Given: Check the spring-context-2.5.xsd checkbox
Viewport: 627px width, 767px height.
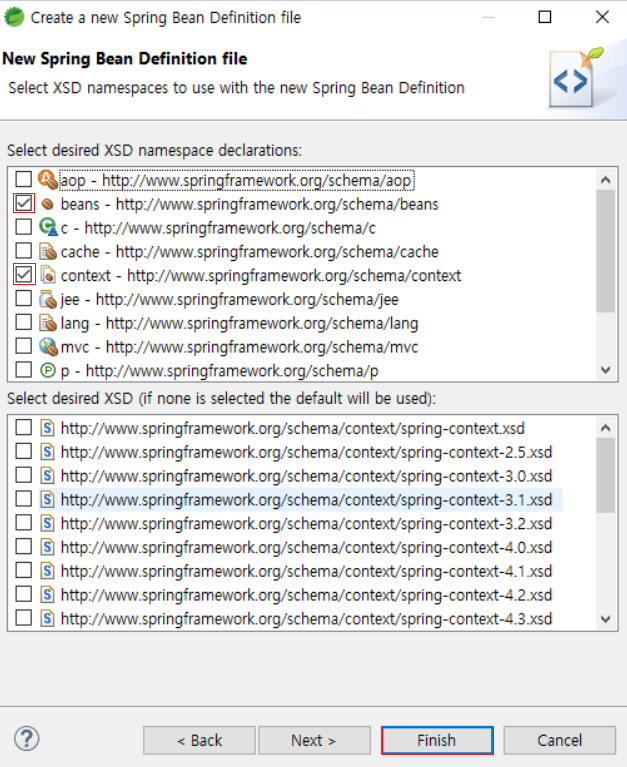Looking at the screenshot, I should pyautogui.click(x=23, y=451).
